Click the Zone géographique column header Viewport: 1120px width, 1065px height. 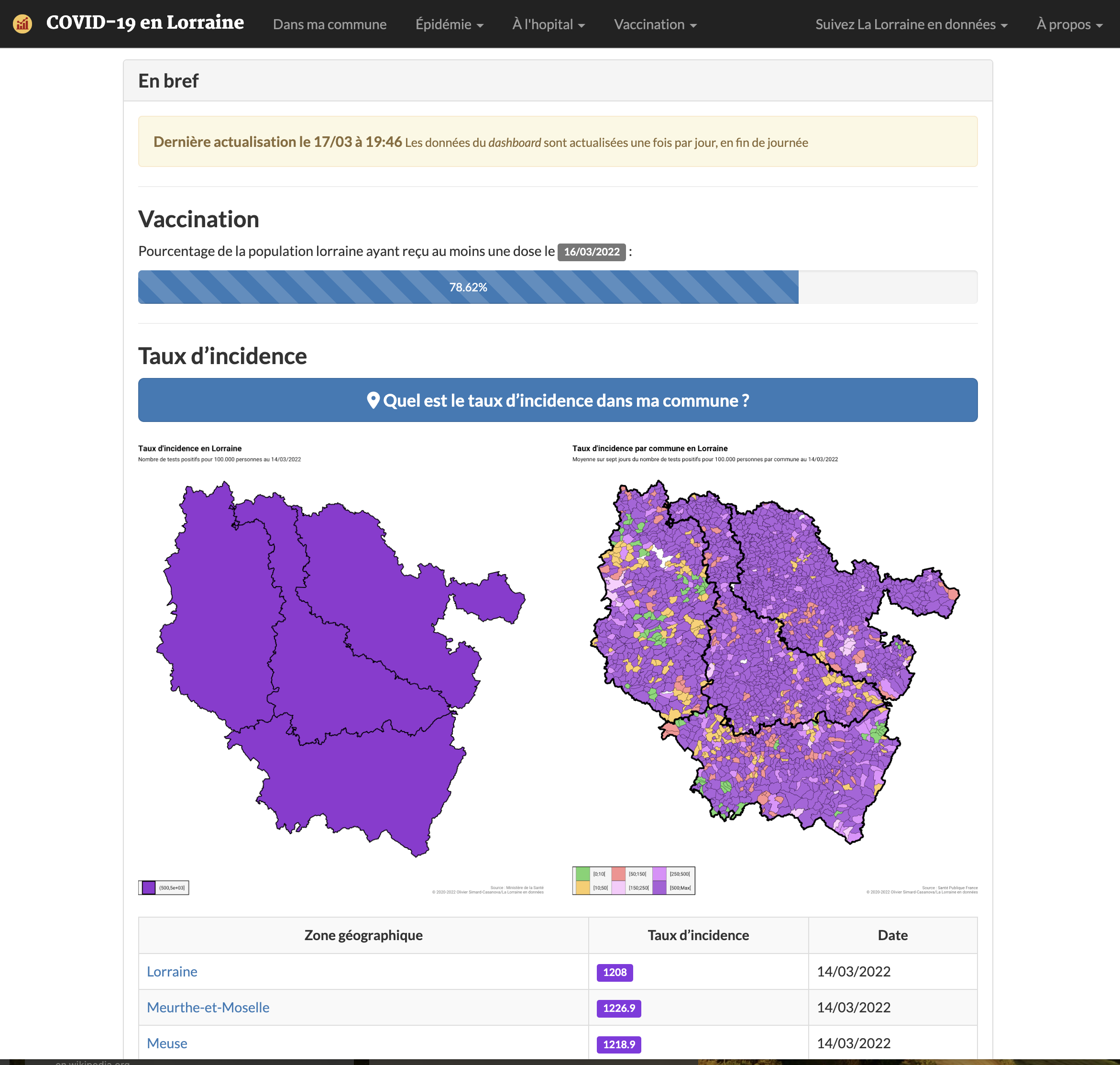[x=363, y=935]
